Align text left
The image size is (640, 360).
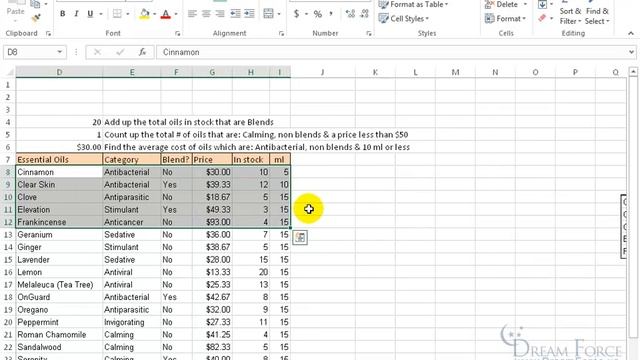[x=192, y=14]
